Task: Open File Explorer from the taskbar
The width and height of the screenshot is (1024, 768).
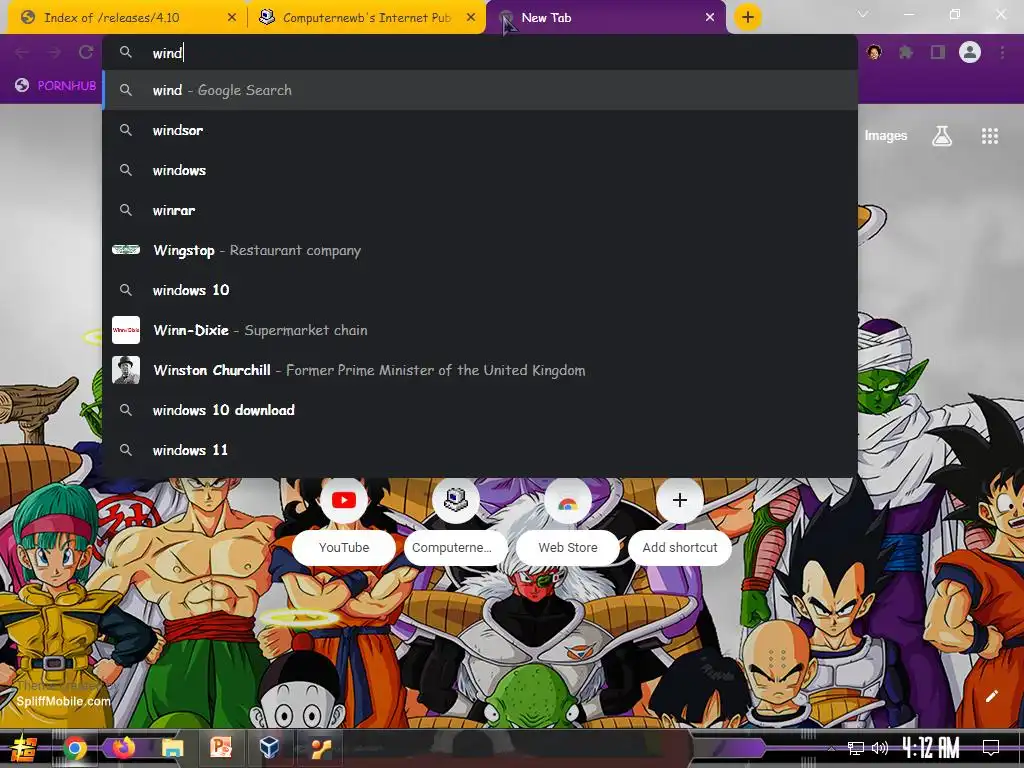Action: 173,748
